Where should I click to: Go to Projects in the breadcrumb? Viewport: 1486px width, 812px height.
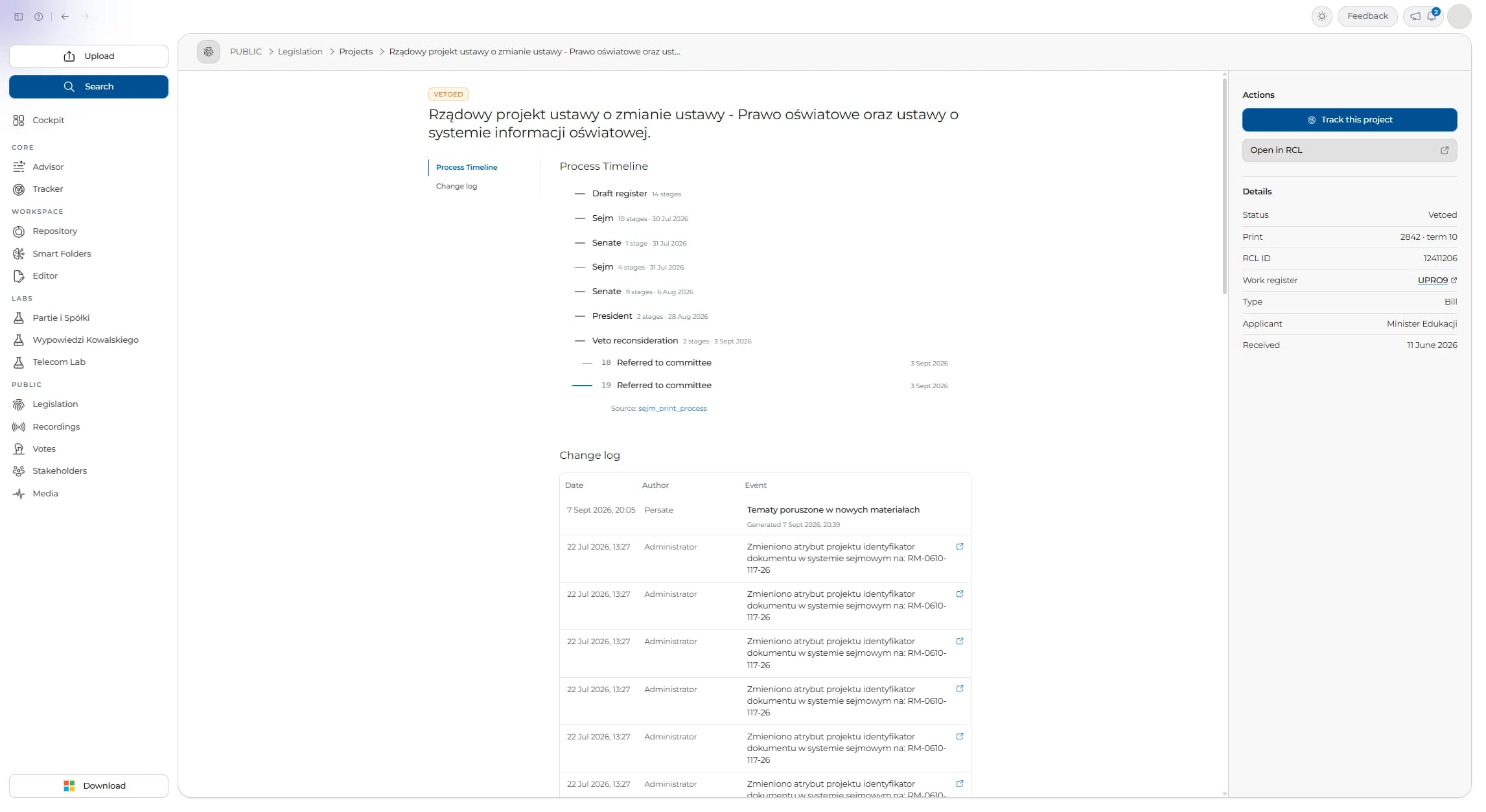click(x=356, y=52)
